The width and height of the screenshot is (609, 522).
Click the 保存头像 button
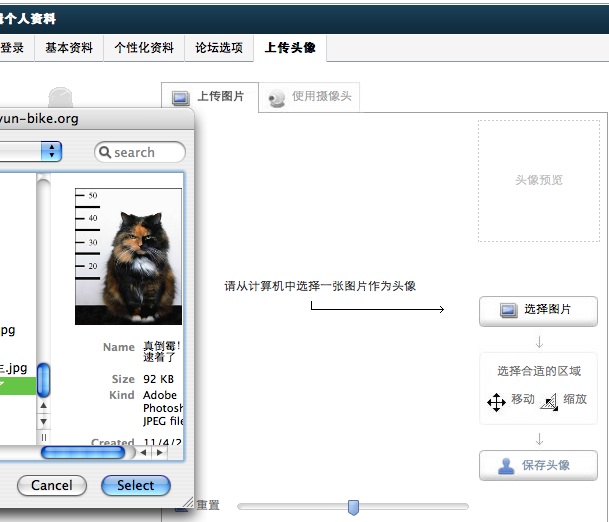(538, 465)
